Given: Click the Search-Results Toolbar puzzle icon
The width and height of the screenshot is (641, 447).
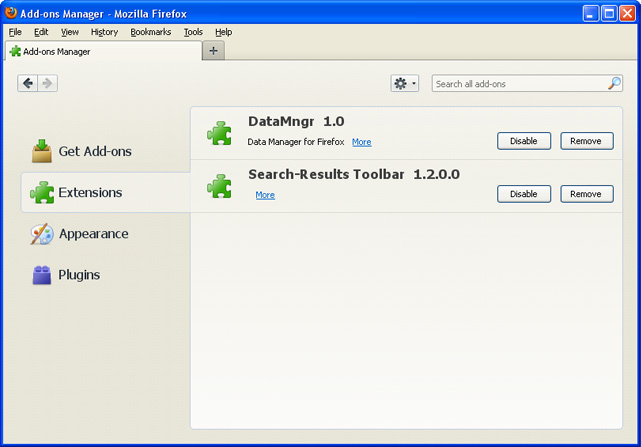Looking at the screenshot, I should (219, 186).
